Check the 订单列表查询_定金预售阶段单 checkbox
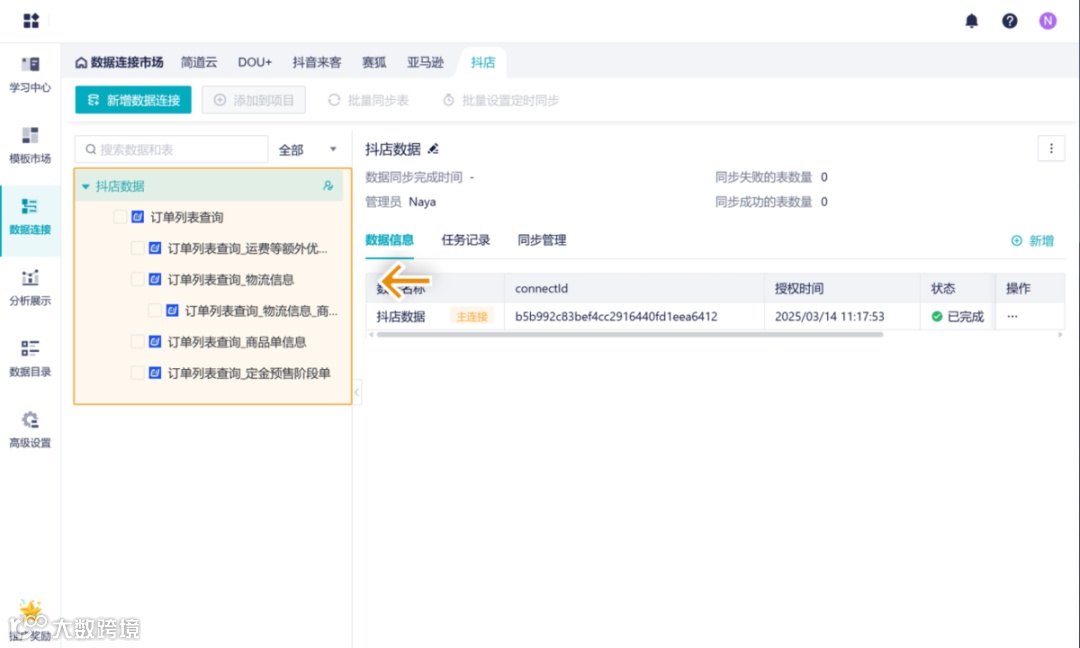 137,373
